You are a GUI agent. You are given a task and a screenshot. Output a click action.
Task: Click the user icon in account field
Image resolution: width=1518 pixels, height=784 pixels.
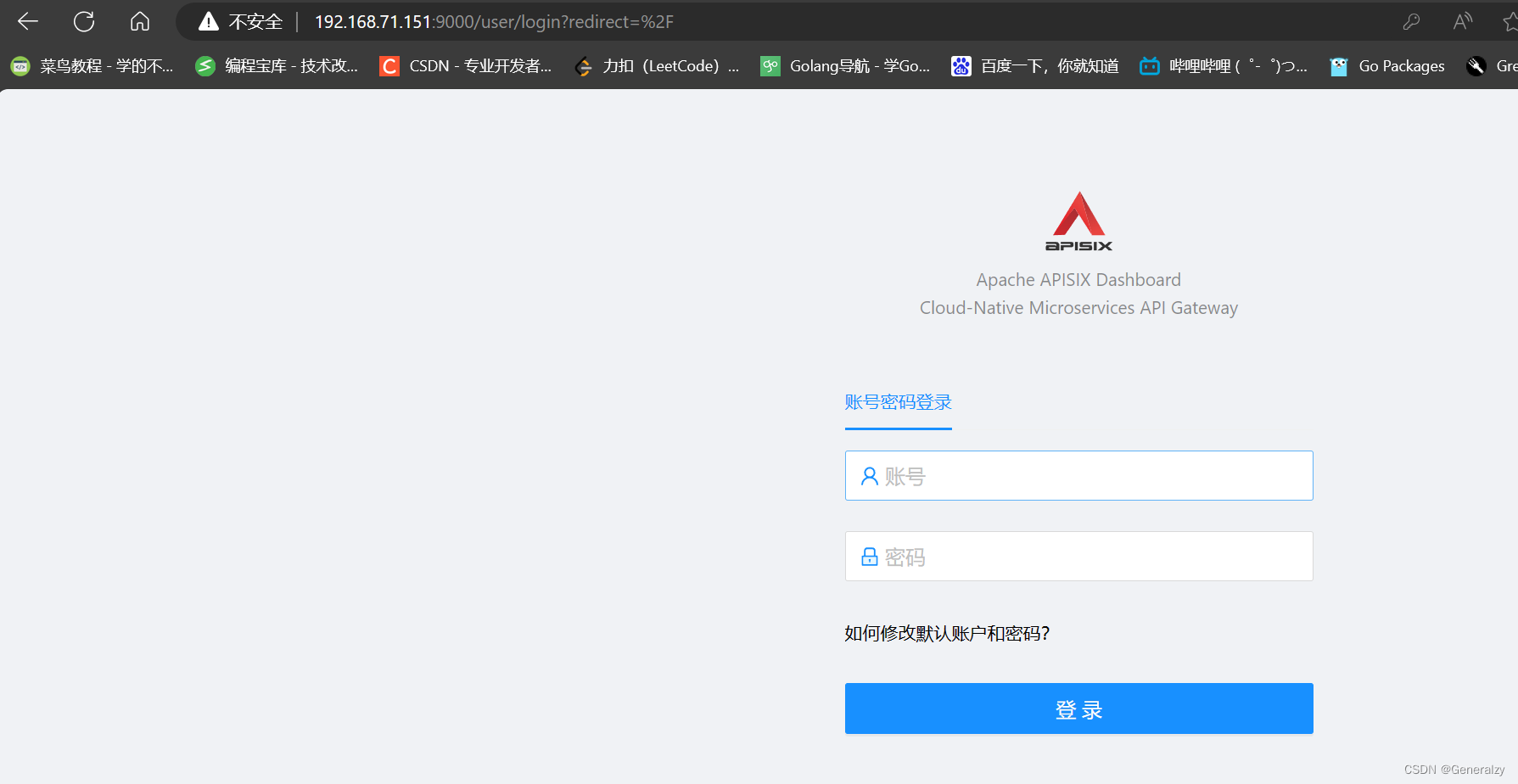[870, 476]
